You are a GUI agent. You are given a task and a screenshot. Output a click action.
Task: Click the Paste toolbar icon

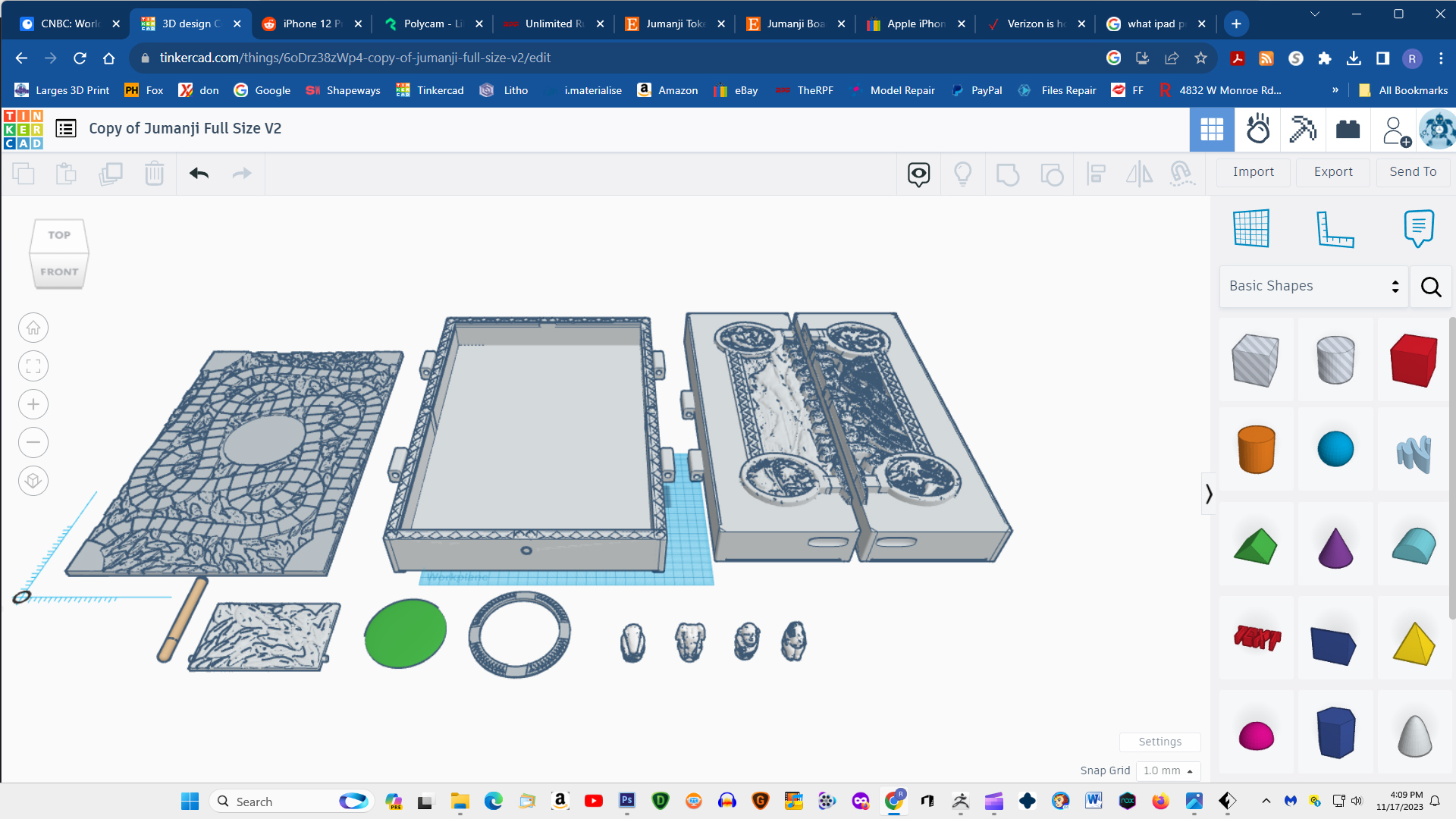coord(67,174)
